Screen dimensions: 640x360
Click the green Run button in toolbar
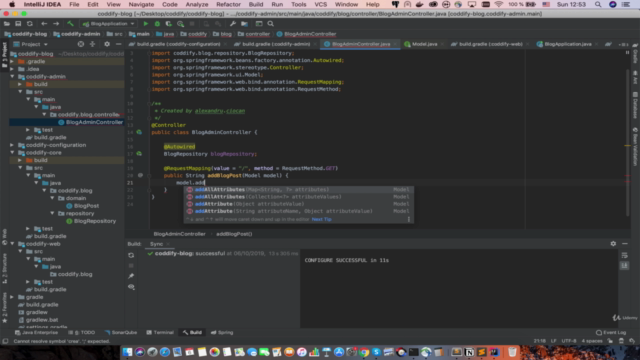(146, 24)
